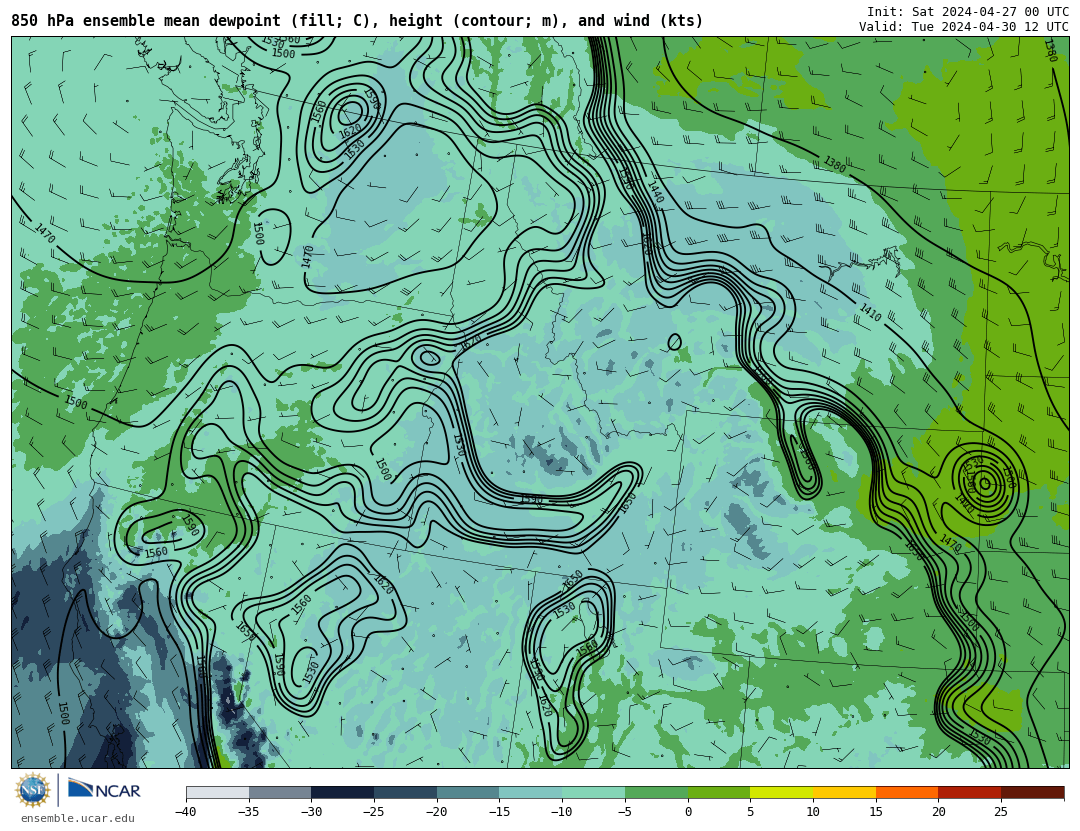
Task: Click the -35 colorbar tick label
Action: [248, 812]
